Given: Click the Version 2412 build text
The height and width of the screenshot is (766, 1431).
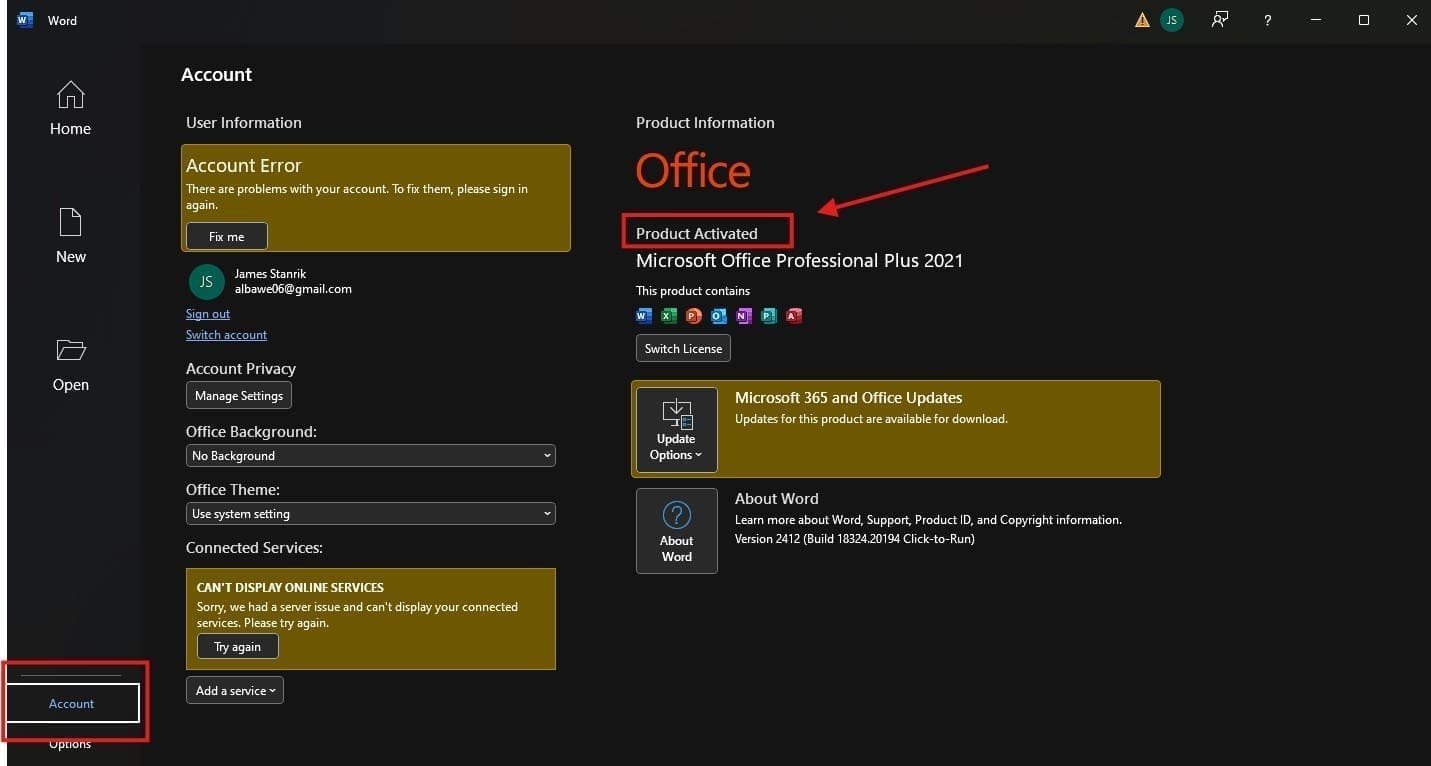Looking at the screenshot, I should (855, 539).
